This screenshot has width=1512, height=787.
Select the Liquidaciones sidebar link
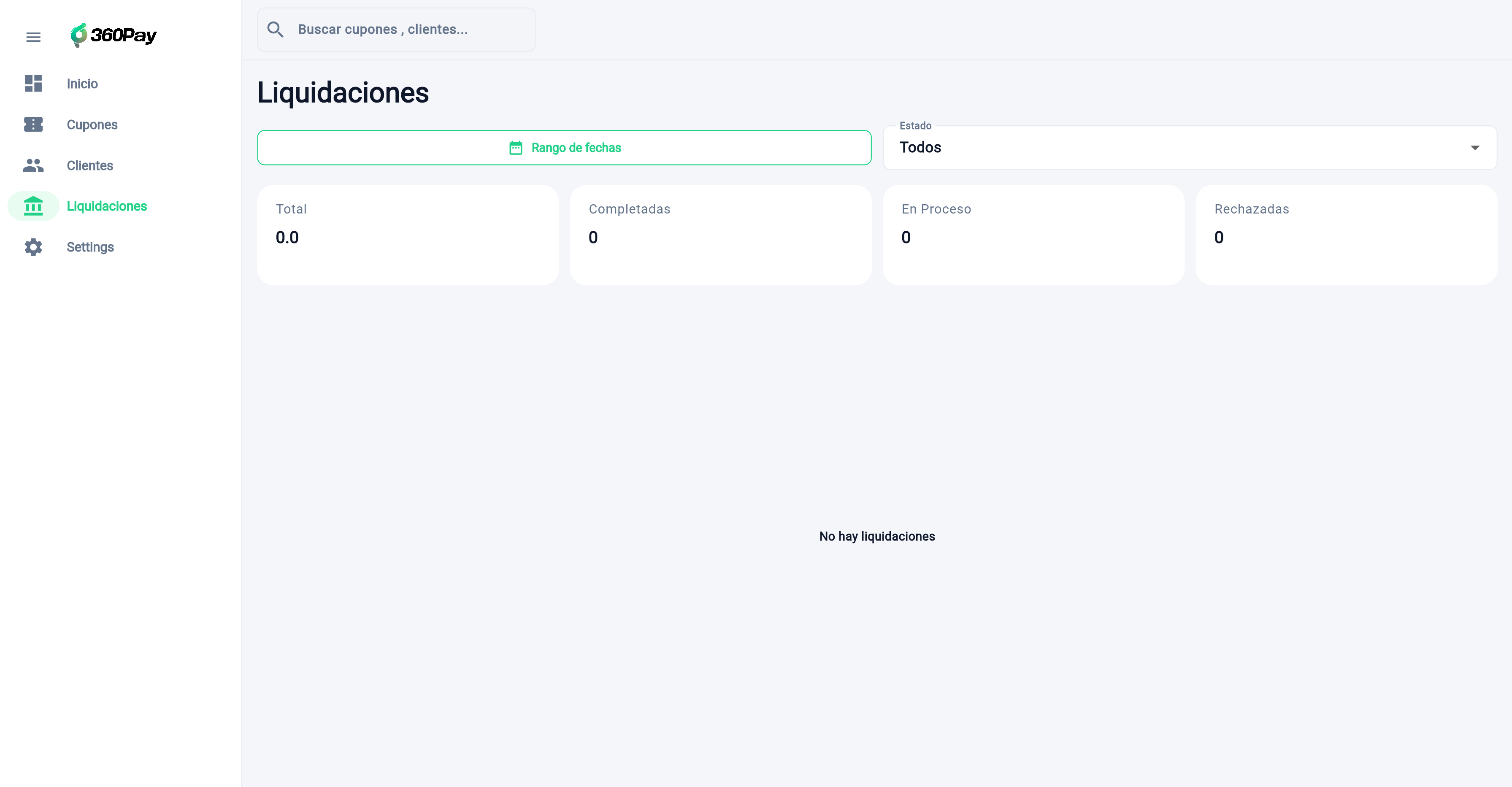point(107,207)
